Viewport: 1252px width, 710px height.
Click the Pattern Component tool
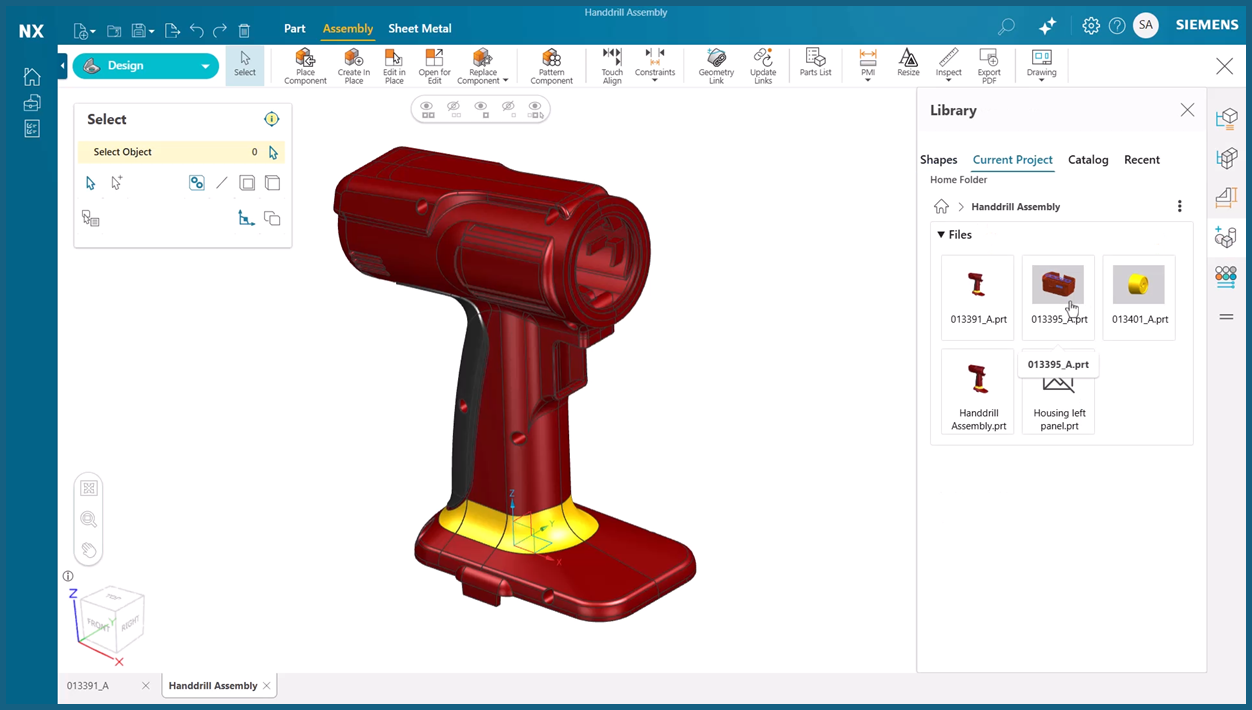pos(551,66)
